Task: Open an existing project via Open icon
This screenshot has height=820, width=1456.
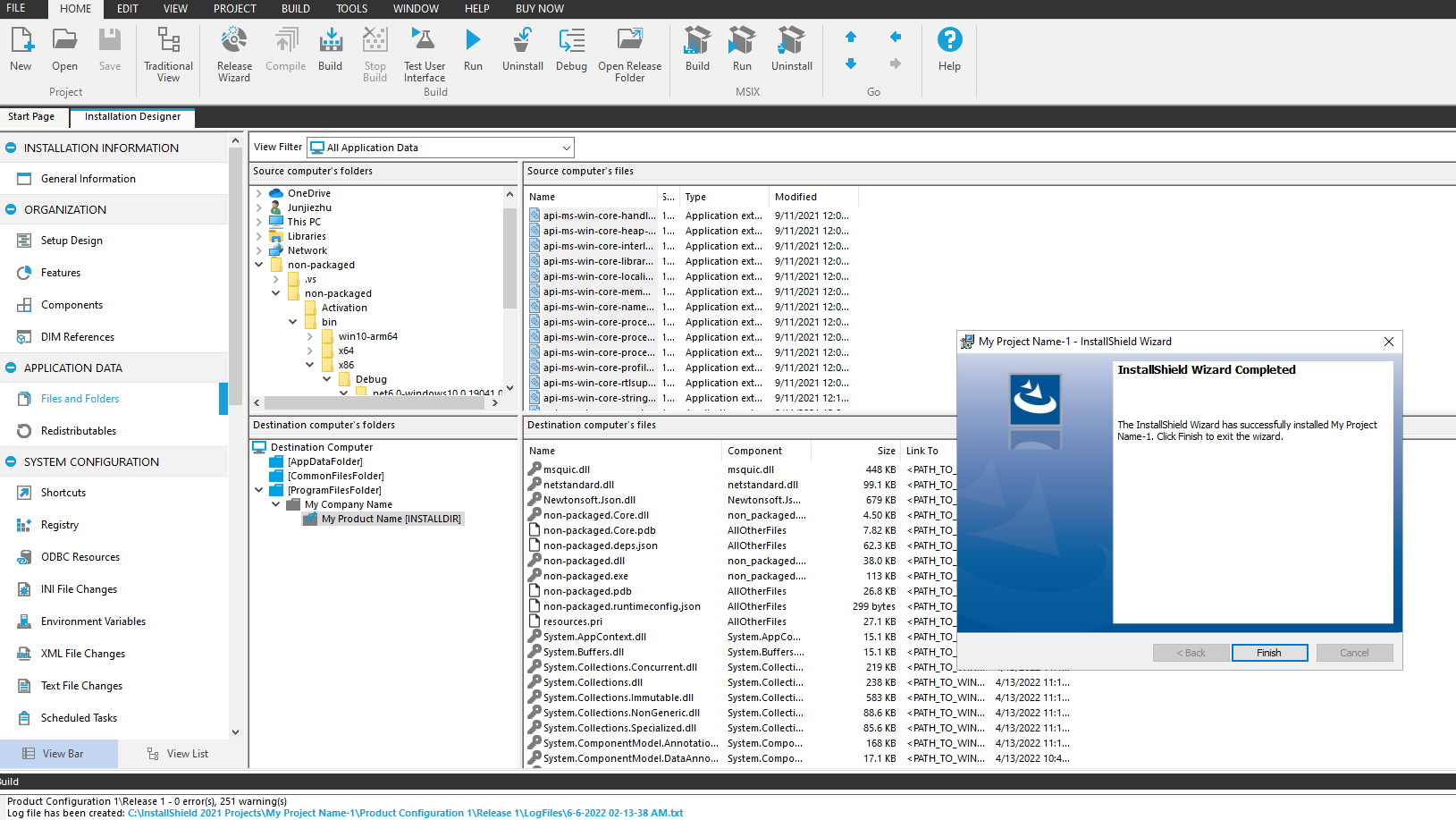Action: coord(64,50)
